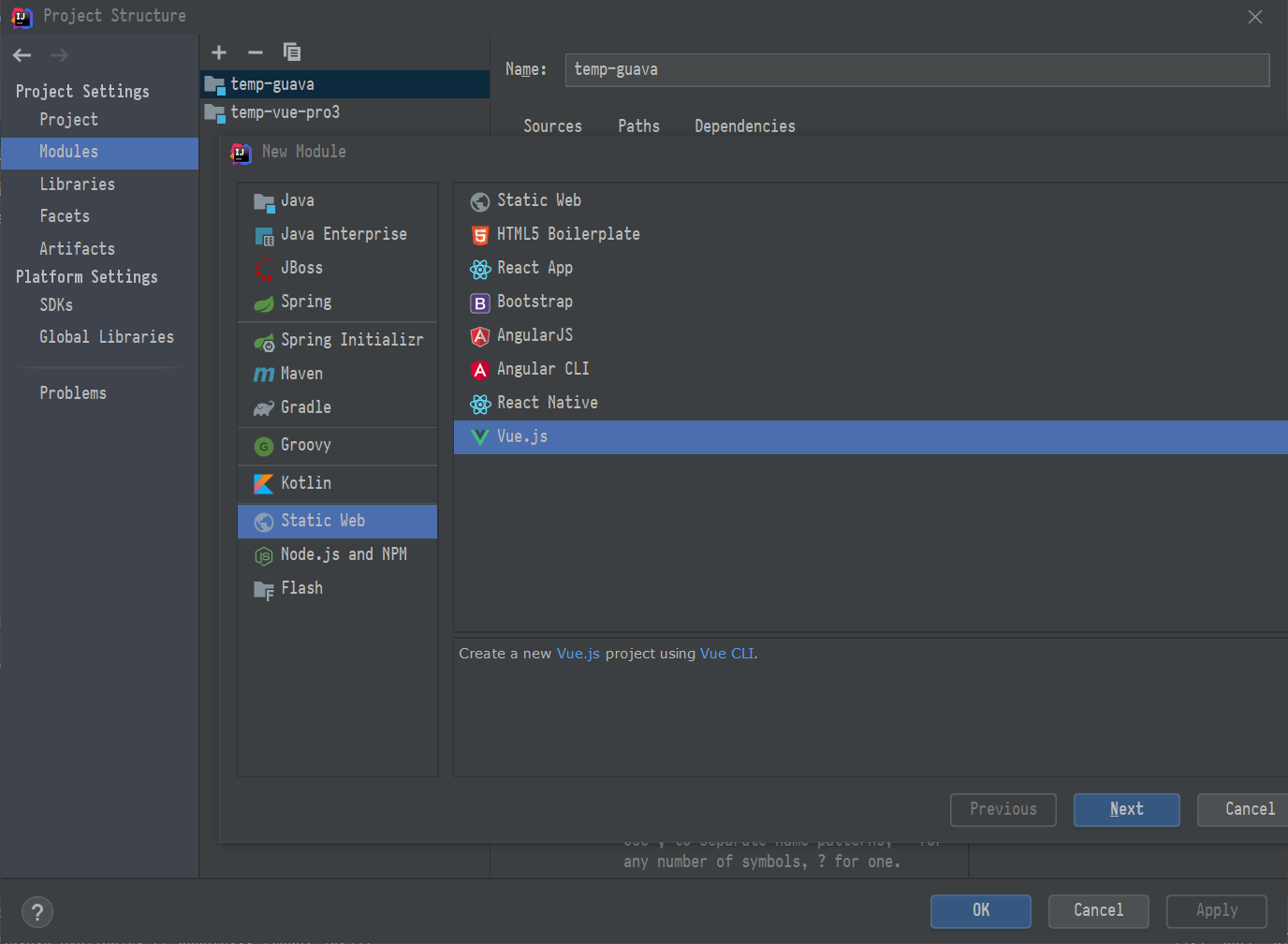Choose the React Native template

coord(871,404)
